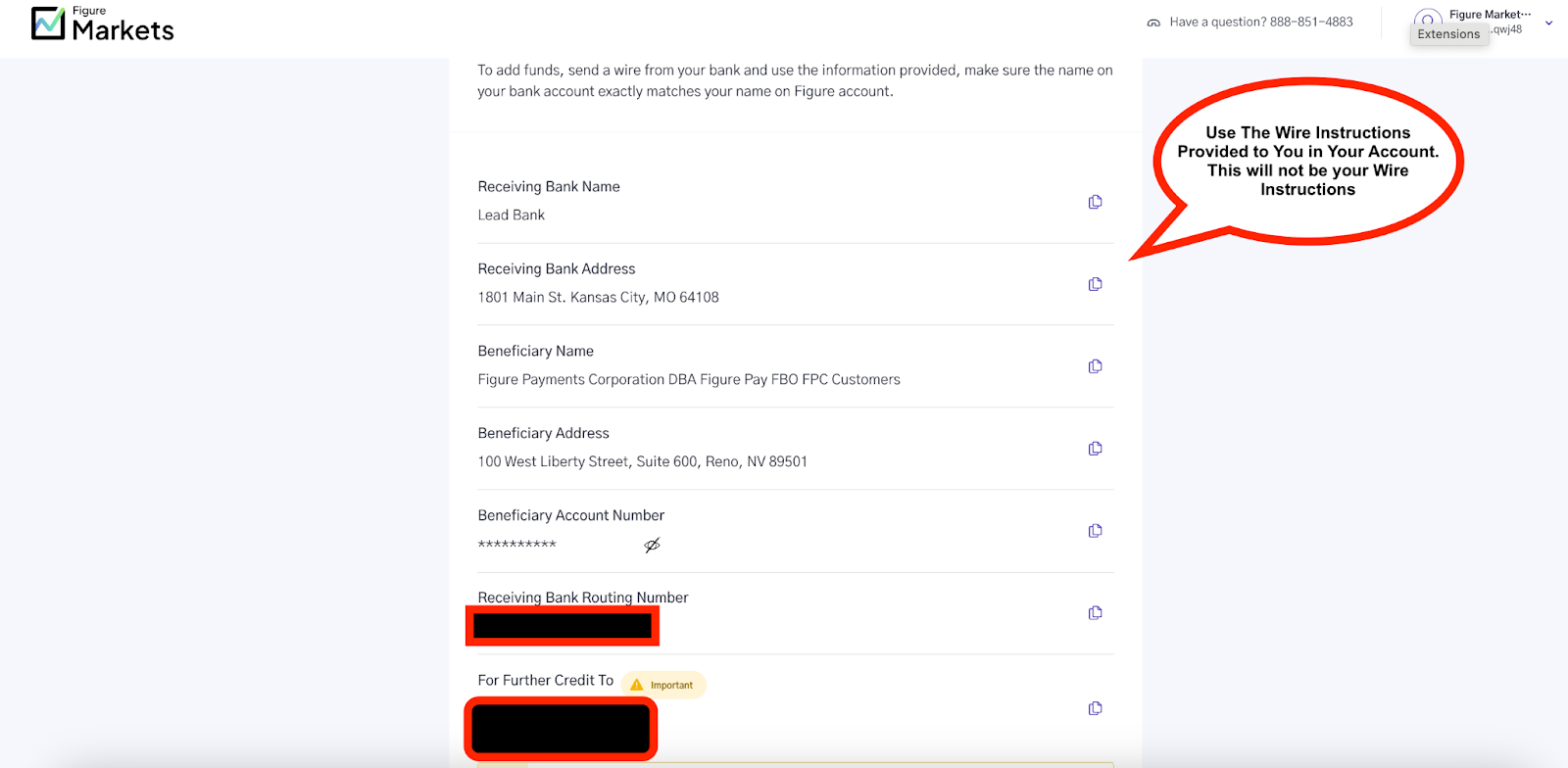Copy the Beneficiary Account Number
The width and height of the screenshot is (1568, 768).
(1095, 531)
